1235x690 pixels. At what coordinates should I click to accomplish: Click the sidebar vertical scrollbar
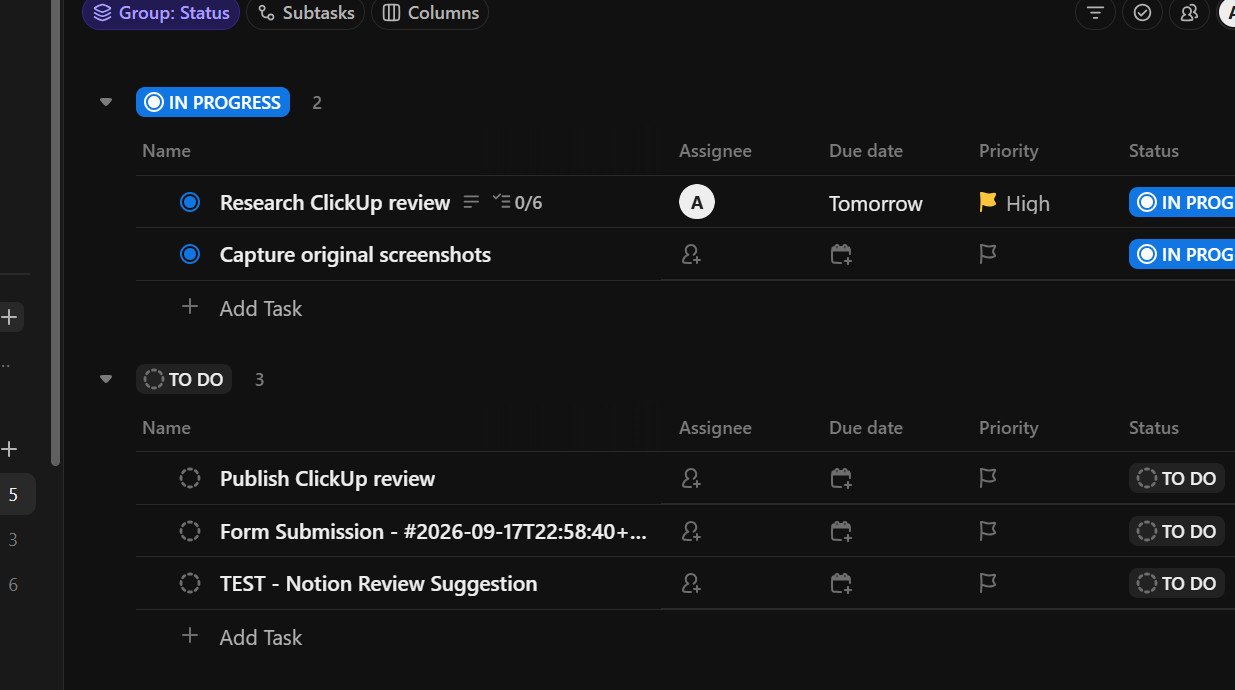56,232
